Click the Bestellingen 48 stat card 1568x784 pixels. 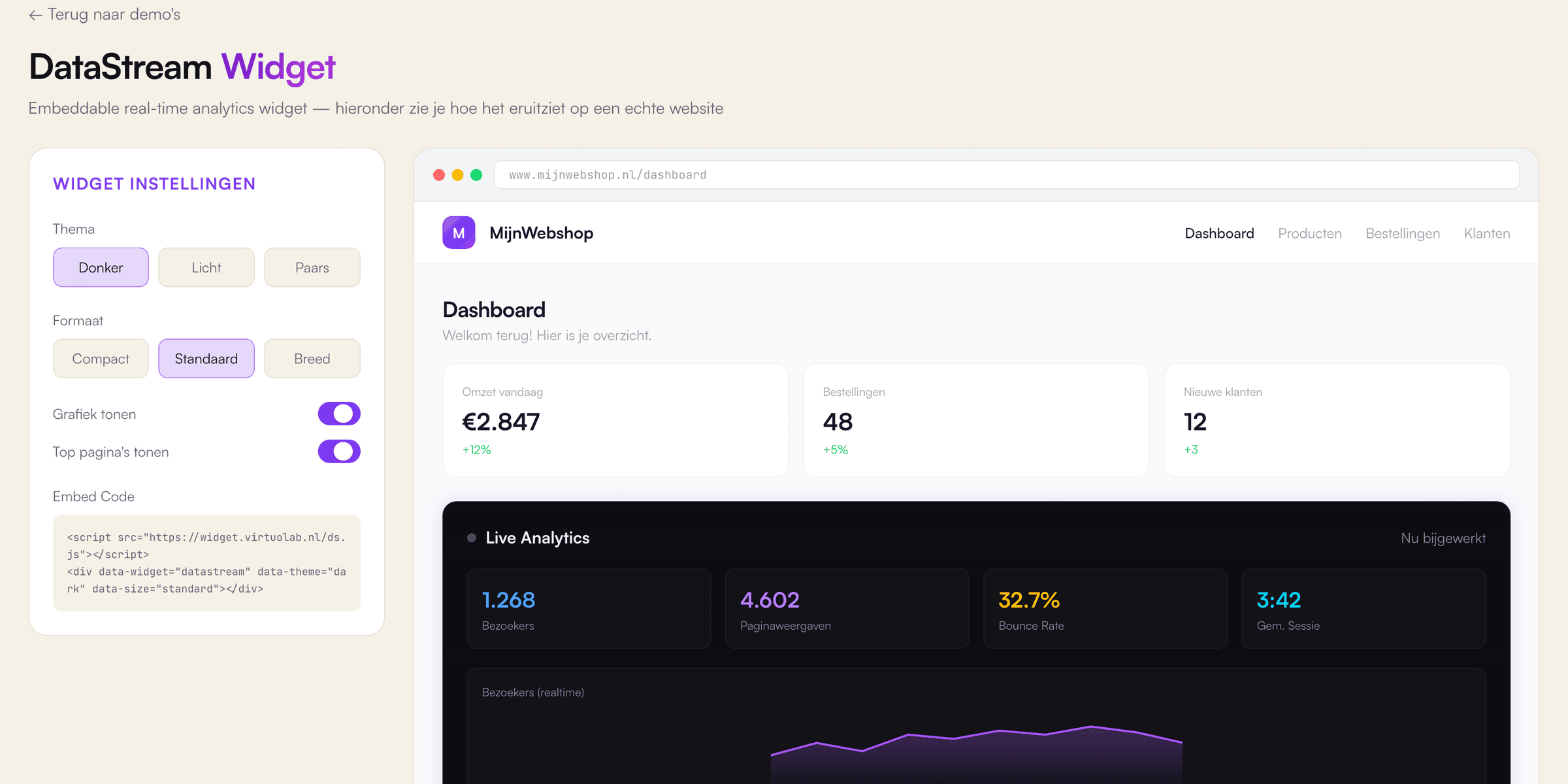pyautogui.click(x=976, y=420)
